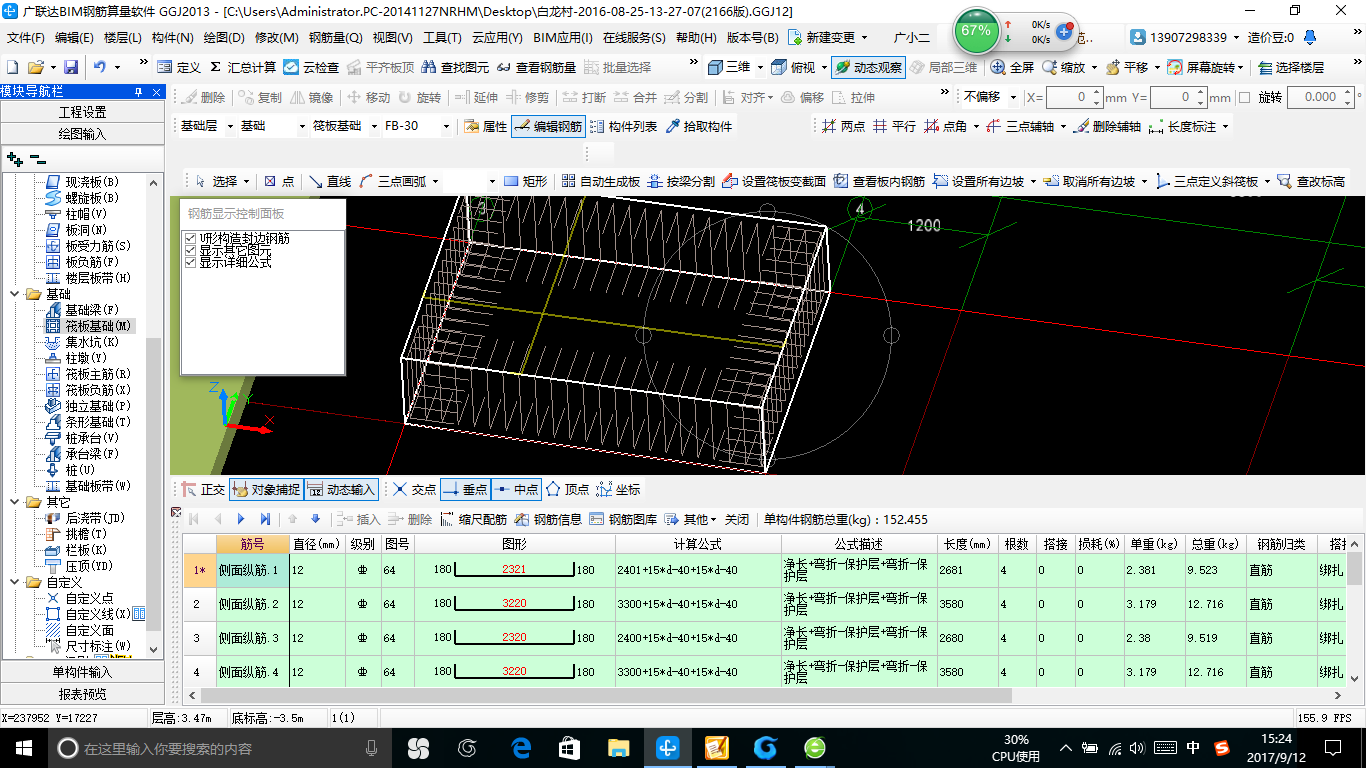The height and width of the screenshot is (768, 1366).
Task: Collapse all nodes with the minus icon
Action: (37, 159)
